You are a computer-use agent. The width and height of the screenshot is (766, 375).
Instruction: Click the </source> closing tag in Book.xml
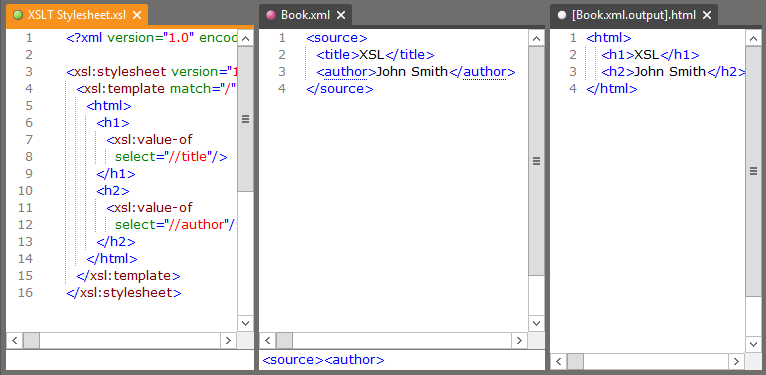click(x=340, y=89)
